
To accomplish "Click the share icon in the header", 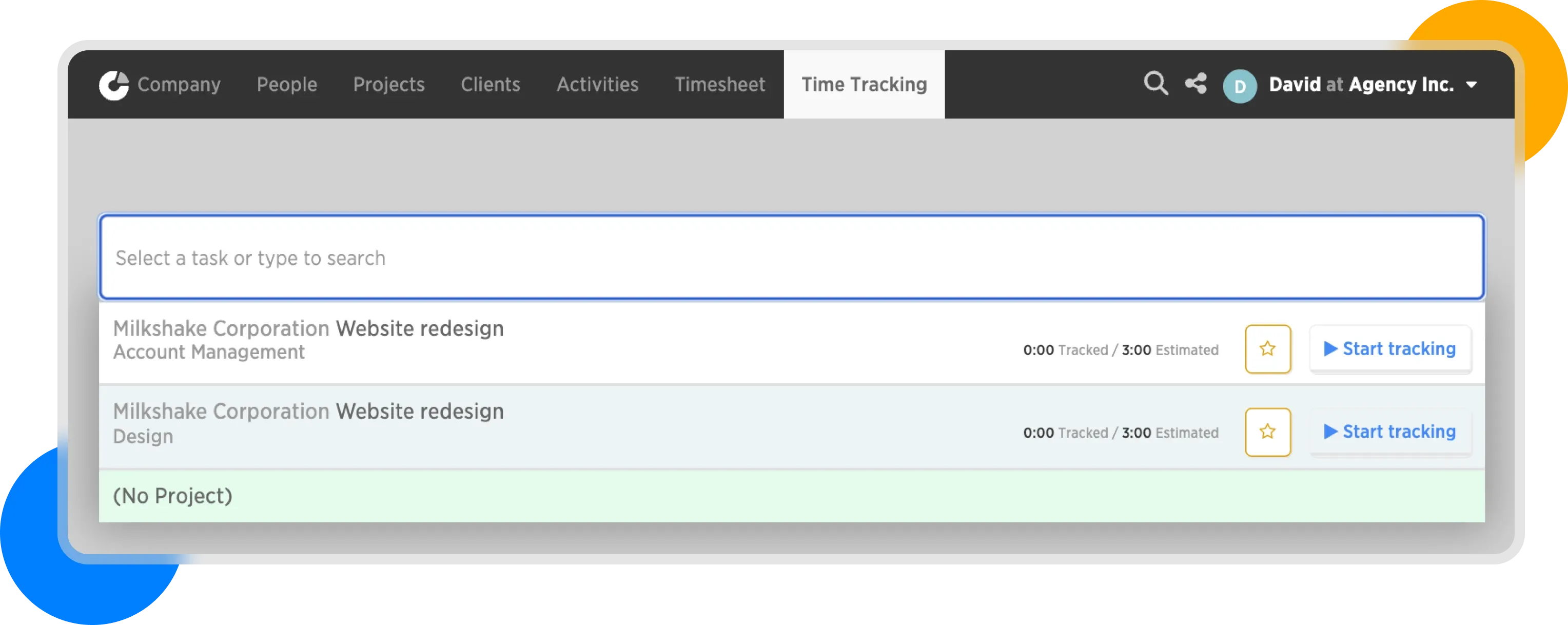I will tap(1195, 84).
